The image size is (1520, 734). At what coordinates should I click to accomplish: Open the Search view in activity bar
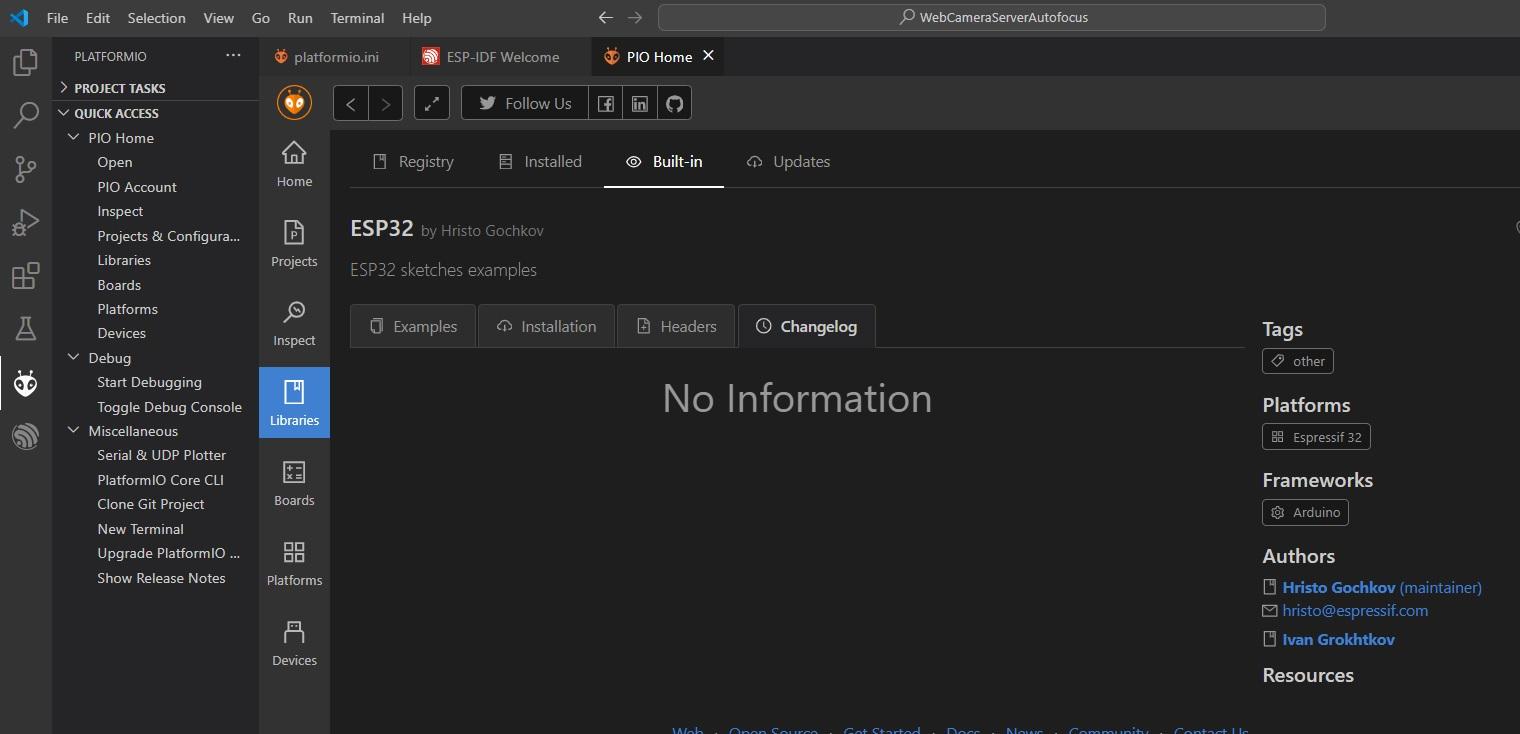tap(25, 116)
